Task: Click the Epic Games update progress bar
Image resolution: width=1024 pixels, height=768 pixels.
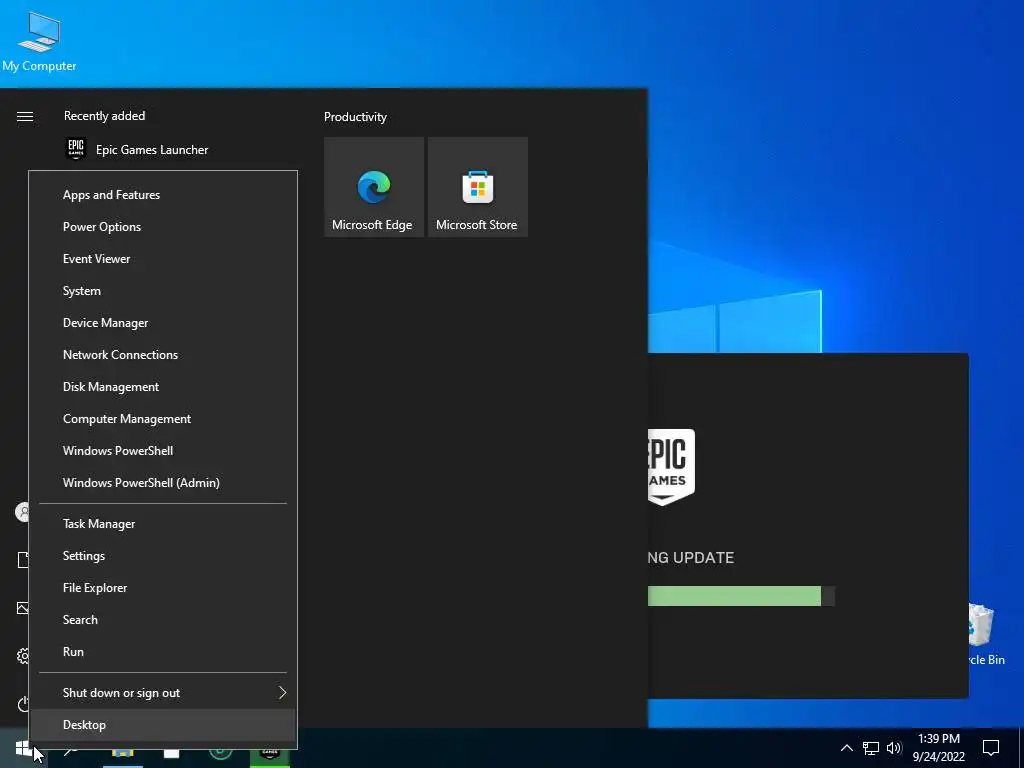Action: pyautogui.click(x=741, y=596)
